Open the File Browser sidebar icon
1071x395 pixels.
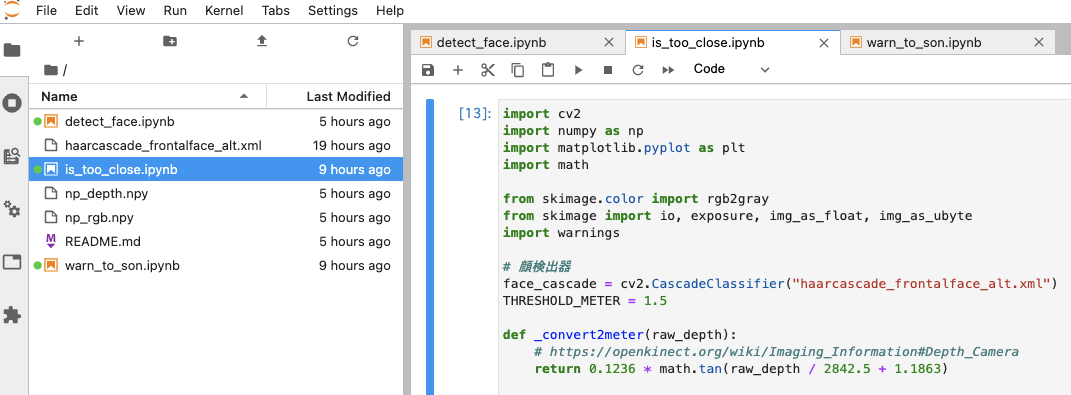click(12, 51)
